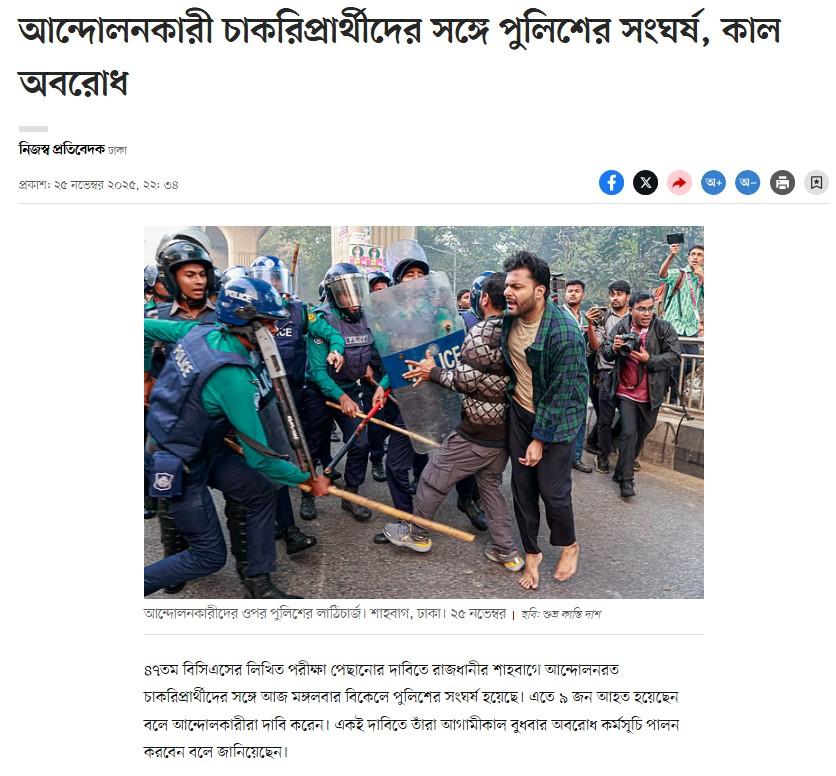Click the publication date text

(99, 185)
